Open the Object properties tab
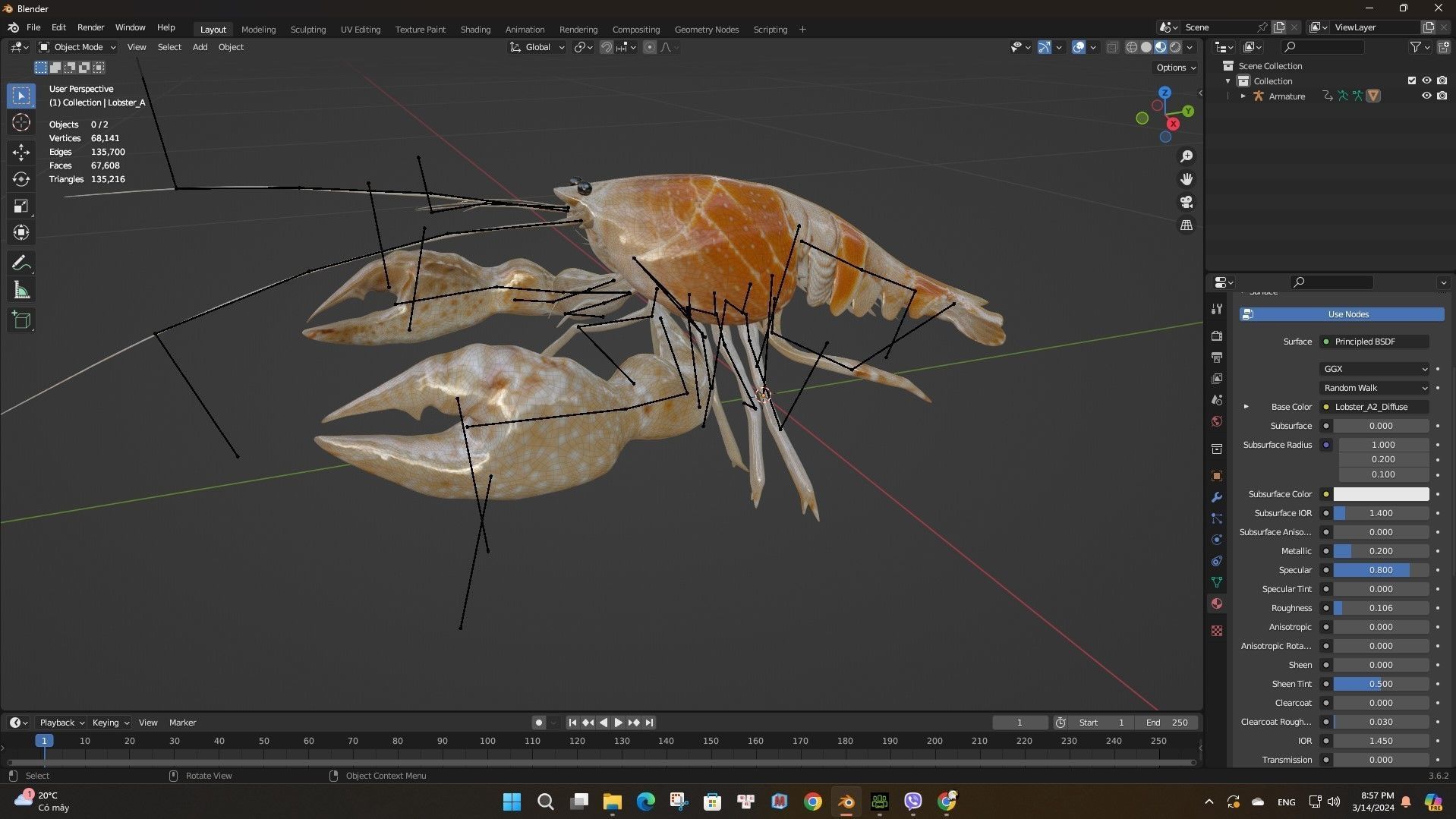This screenshot has width=1456, height=819. click(x=1217, y=476)
